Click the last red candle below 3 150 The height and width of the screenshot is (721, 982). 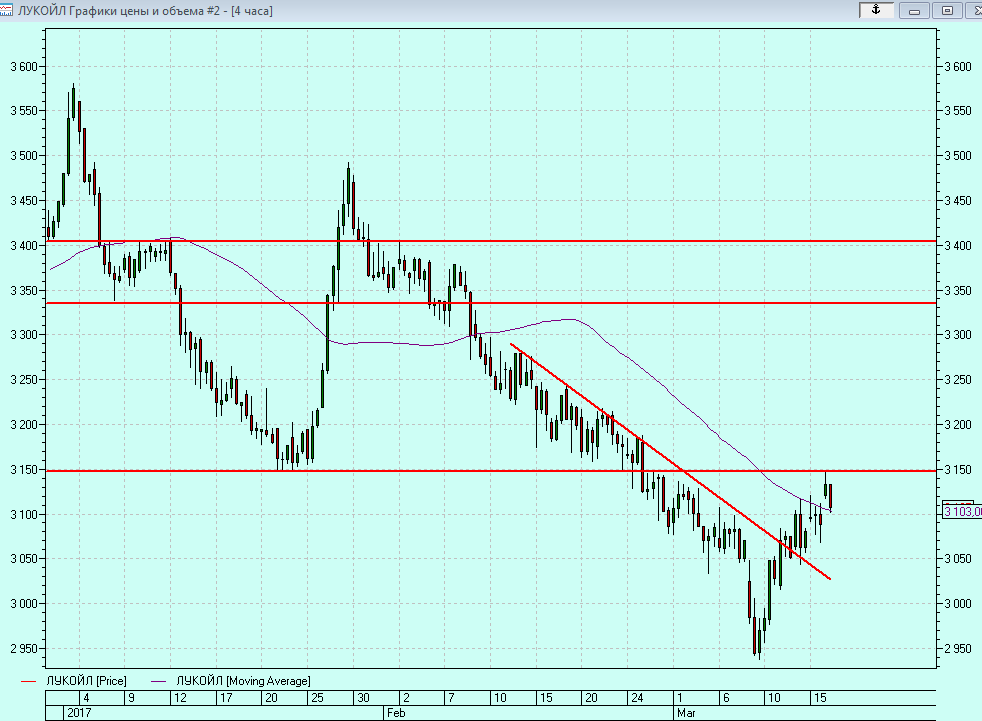[830, 496]
